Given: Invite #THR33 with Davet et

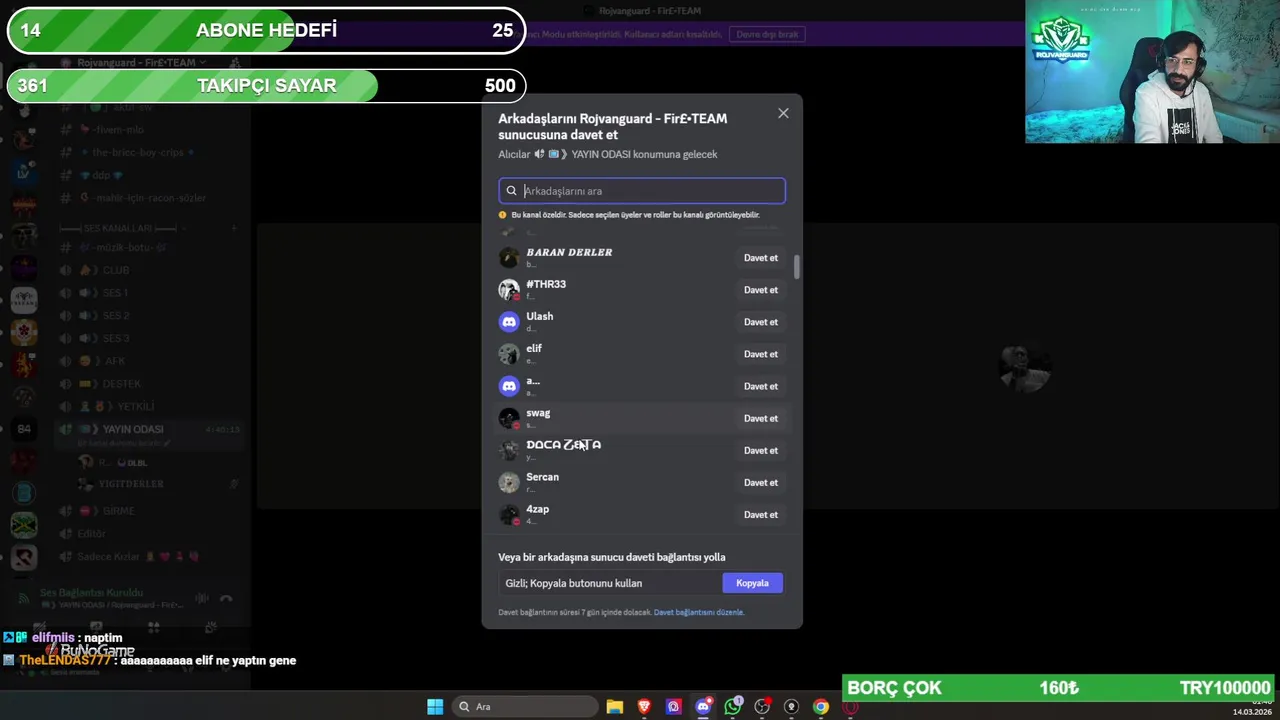Looking at the screenshot, I should [x=760, y=290].
